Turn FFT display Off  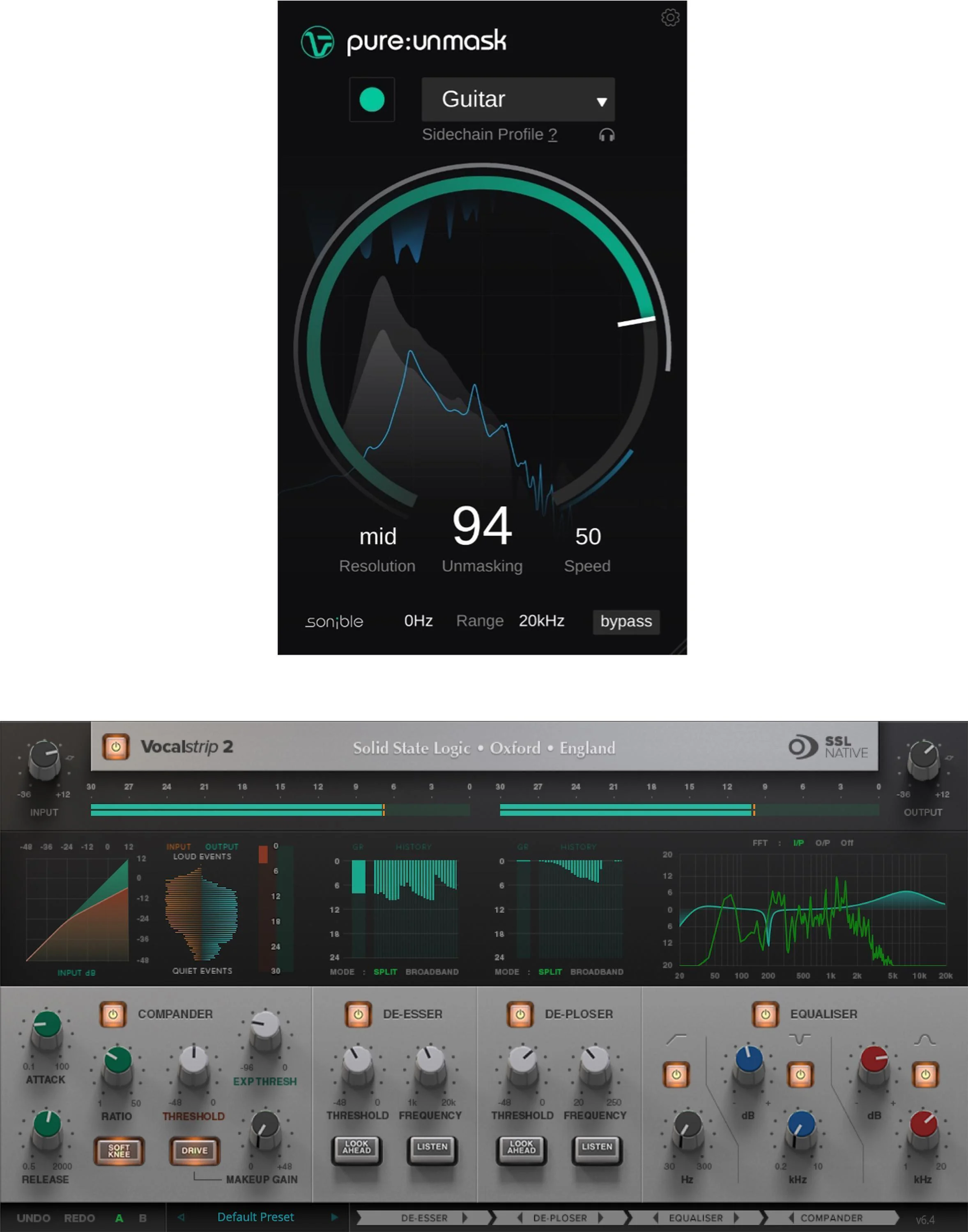pyautogui.click(x=847, y=843)
